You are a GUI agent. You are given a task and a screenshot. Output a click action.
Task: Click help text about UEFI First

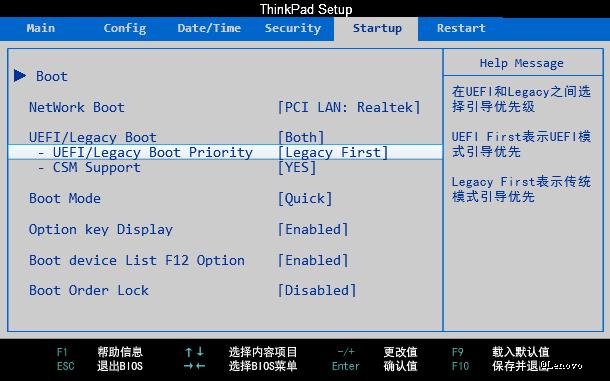click(x=521, y=144)
